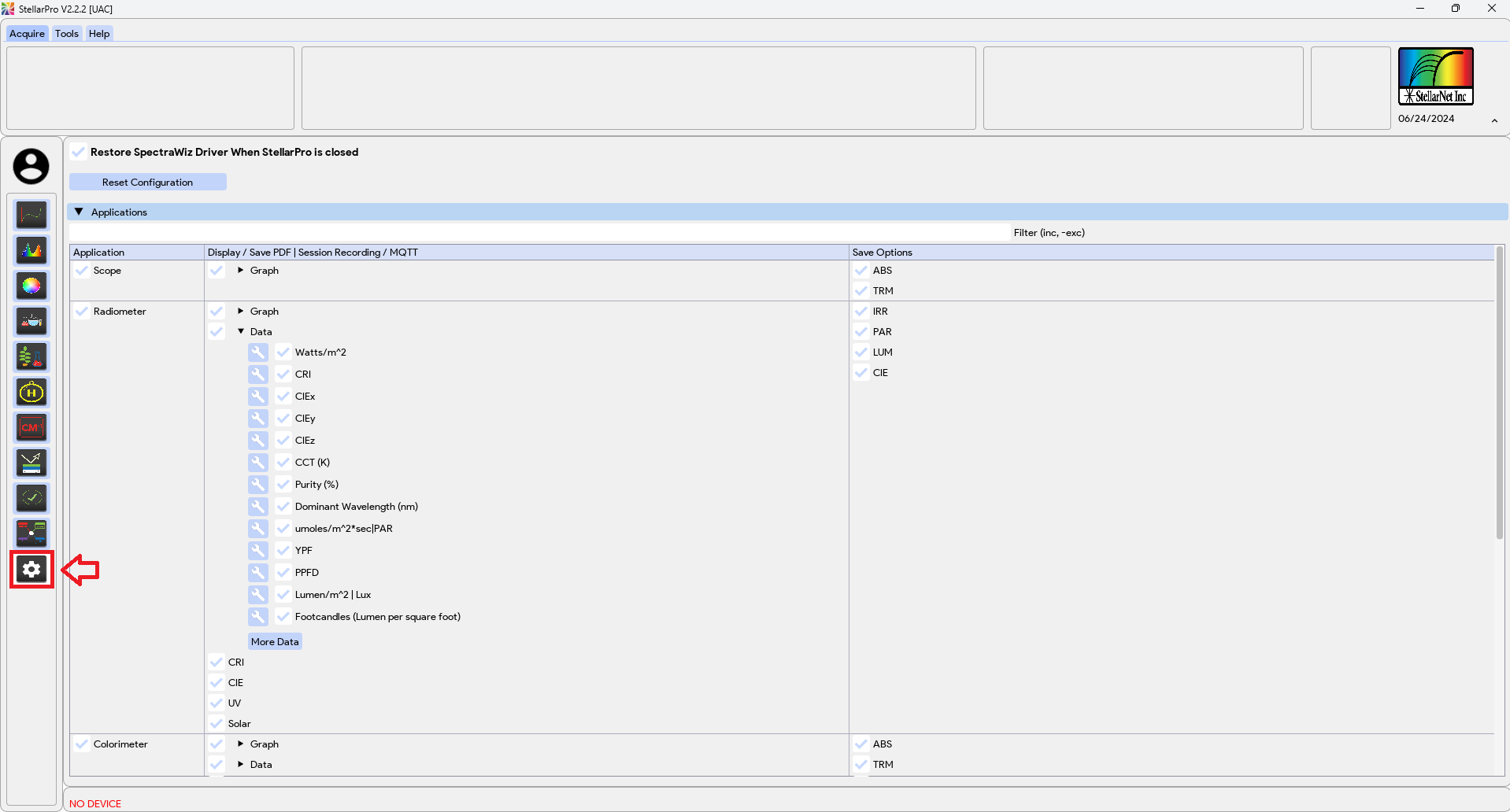Viewport: 1510px width, 812px height.
Task: Click the More Data button
Action: pos(275,641)
